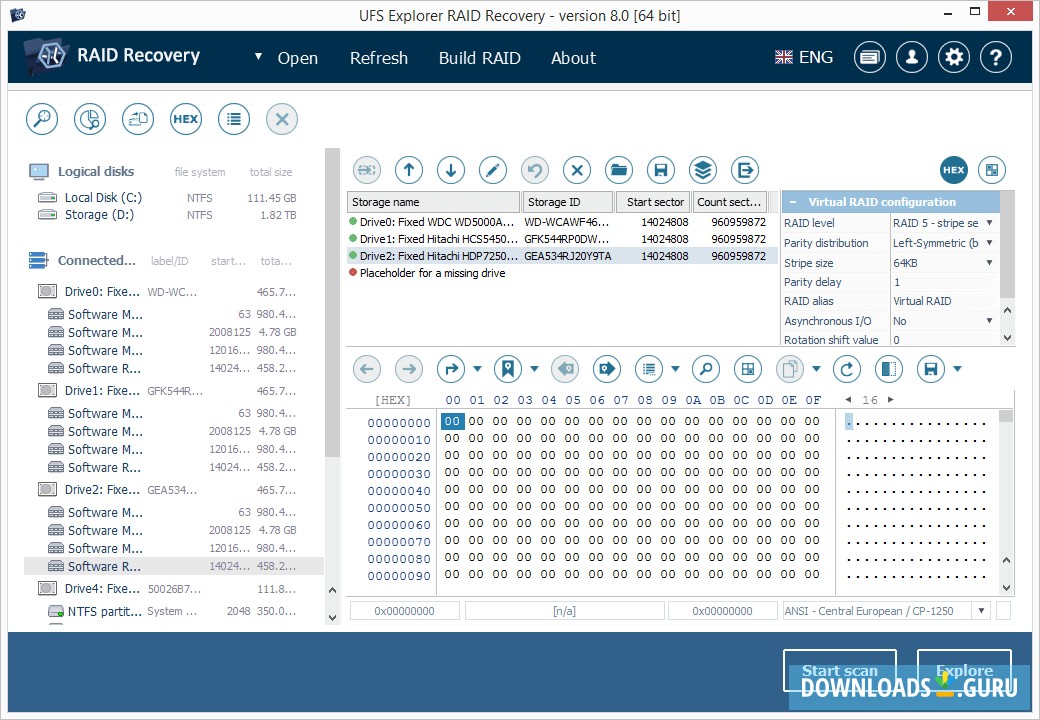Click the Refresh menu item
This screenshot has height=720, width=1040.
click(378, 58)
